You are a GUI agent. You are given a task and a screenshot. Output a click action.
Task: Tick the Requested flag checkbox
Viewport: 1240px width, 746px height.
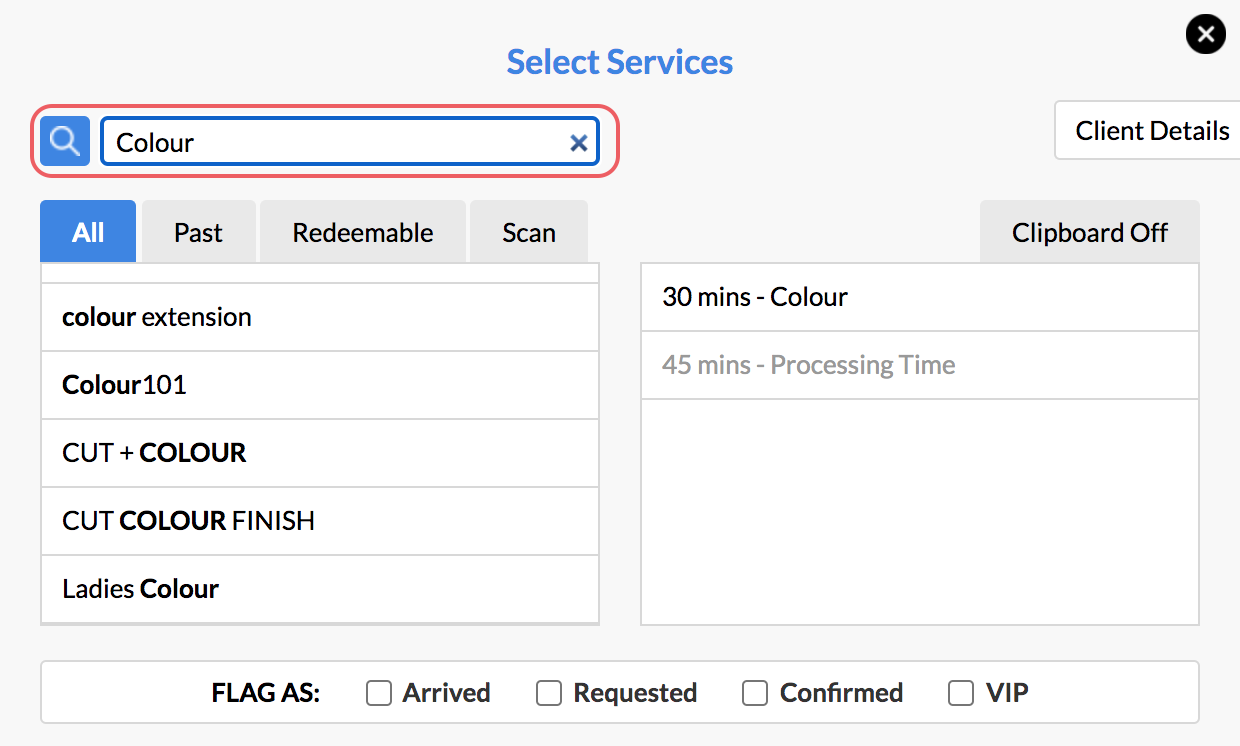[x=549, y=693]
